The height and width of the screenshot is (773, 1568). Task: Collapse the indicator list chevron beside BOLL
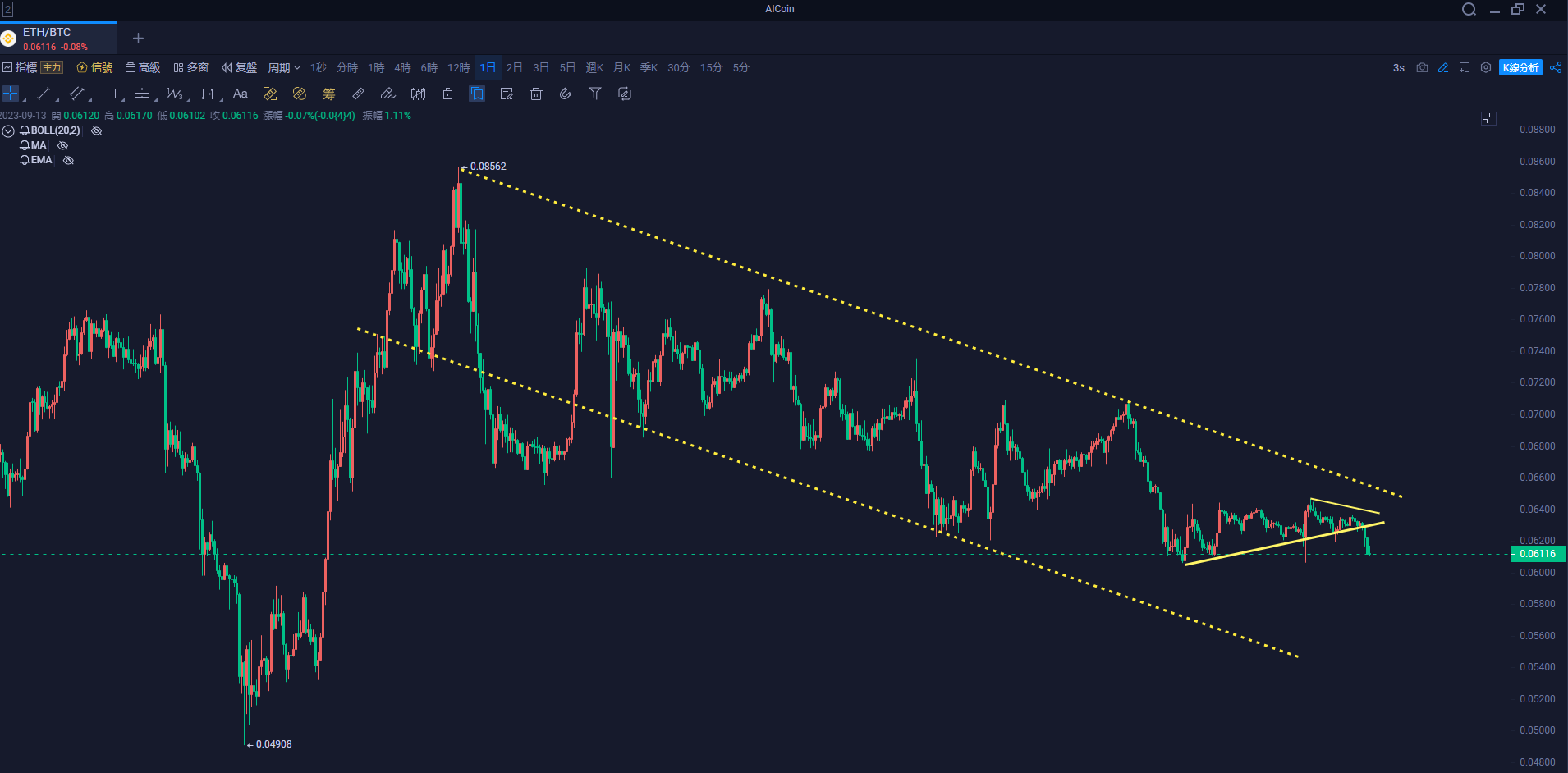pyautogui.click(x=8, y=130)
